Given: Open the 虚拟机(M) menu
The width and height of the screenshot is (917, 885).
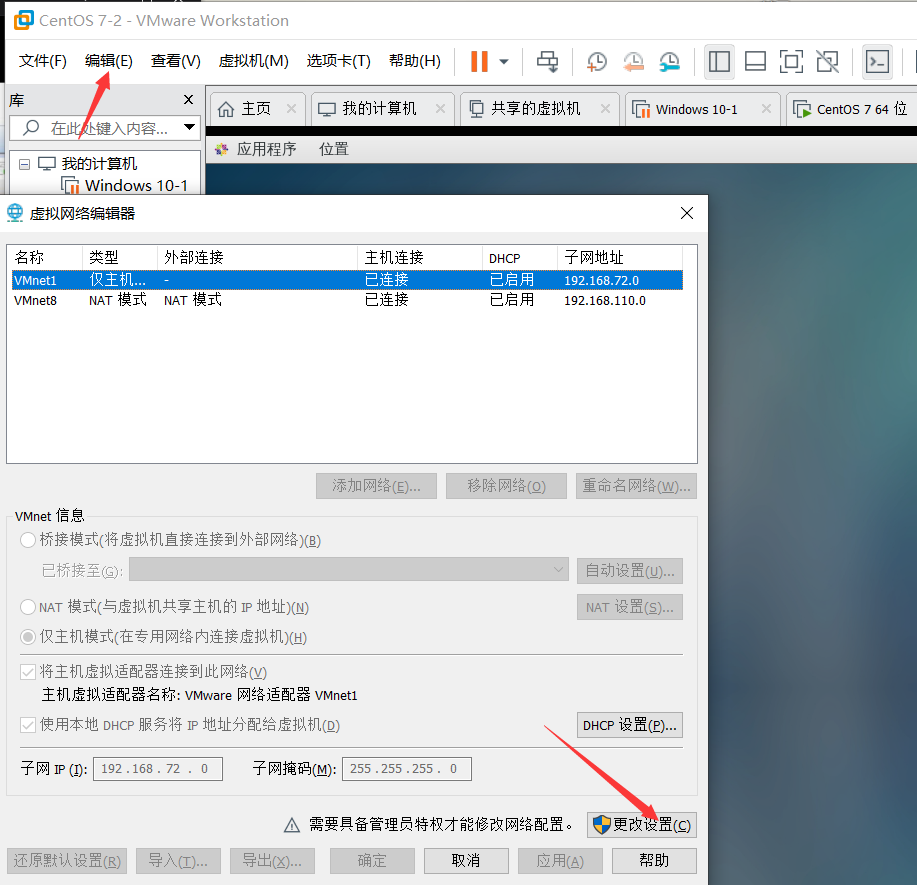Looking at the screenshot, I should pyautogui.click(x=253, y=61).
